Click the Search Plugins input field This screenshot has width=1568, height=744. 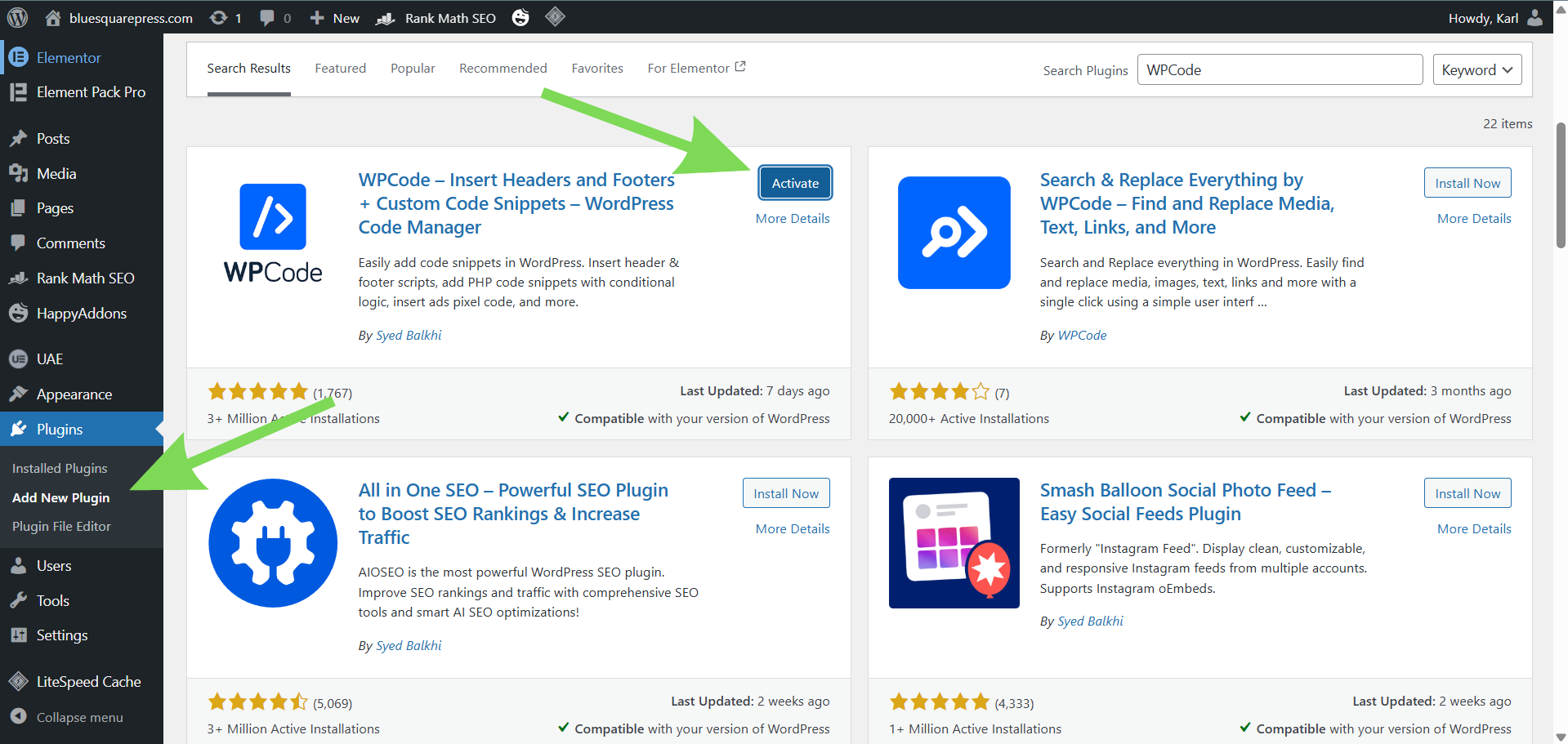pos(1279,70)
